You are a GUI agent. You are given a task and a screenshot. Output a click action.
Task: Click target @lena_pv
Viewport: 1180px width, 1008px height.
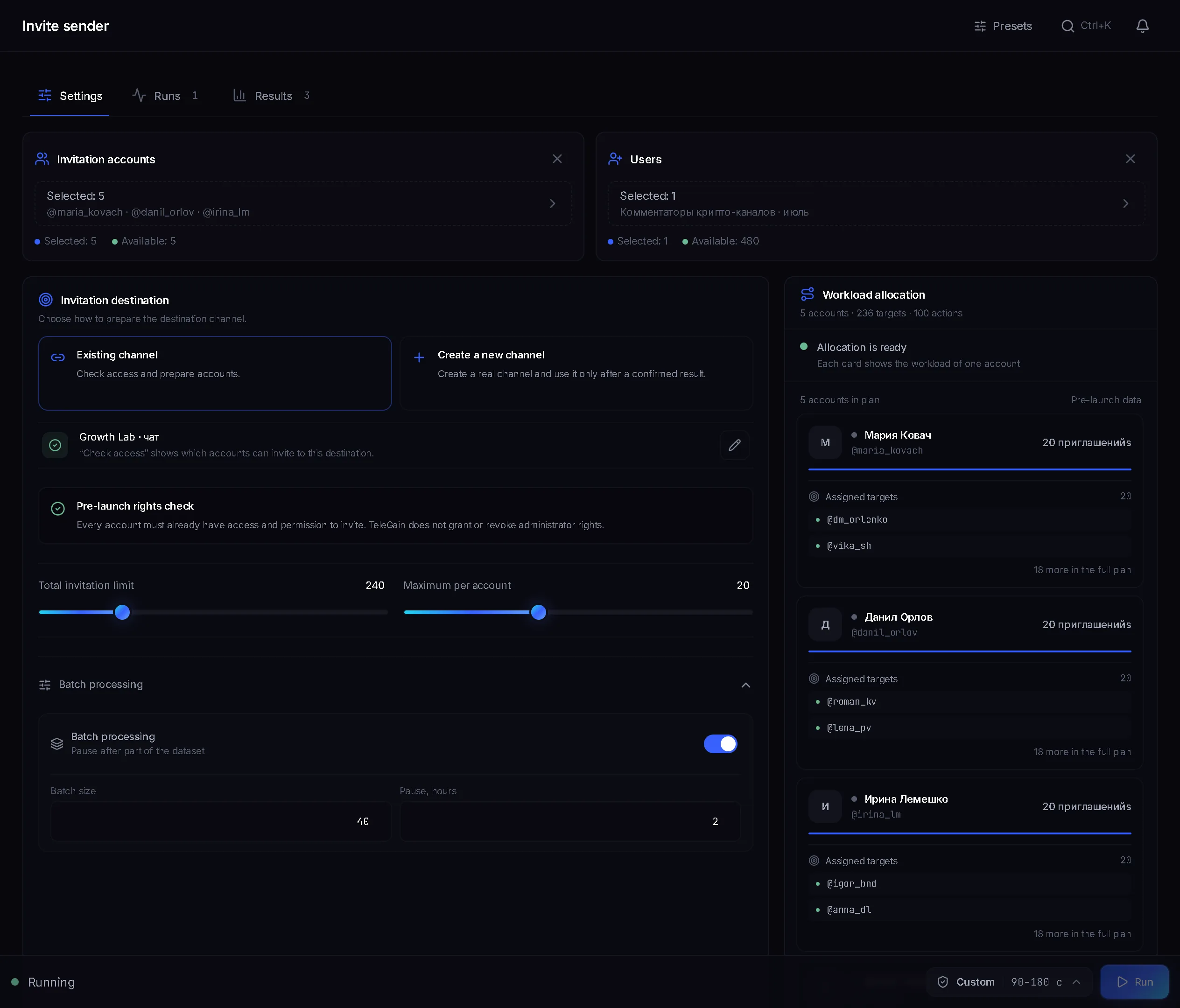pyautogui.click(x=969, y=728)
